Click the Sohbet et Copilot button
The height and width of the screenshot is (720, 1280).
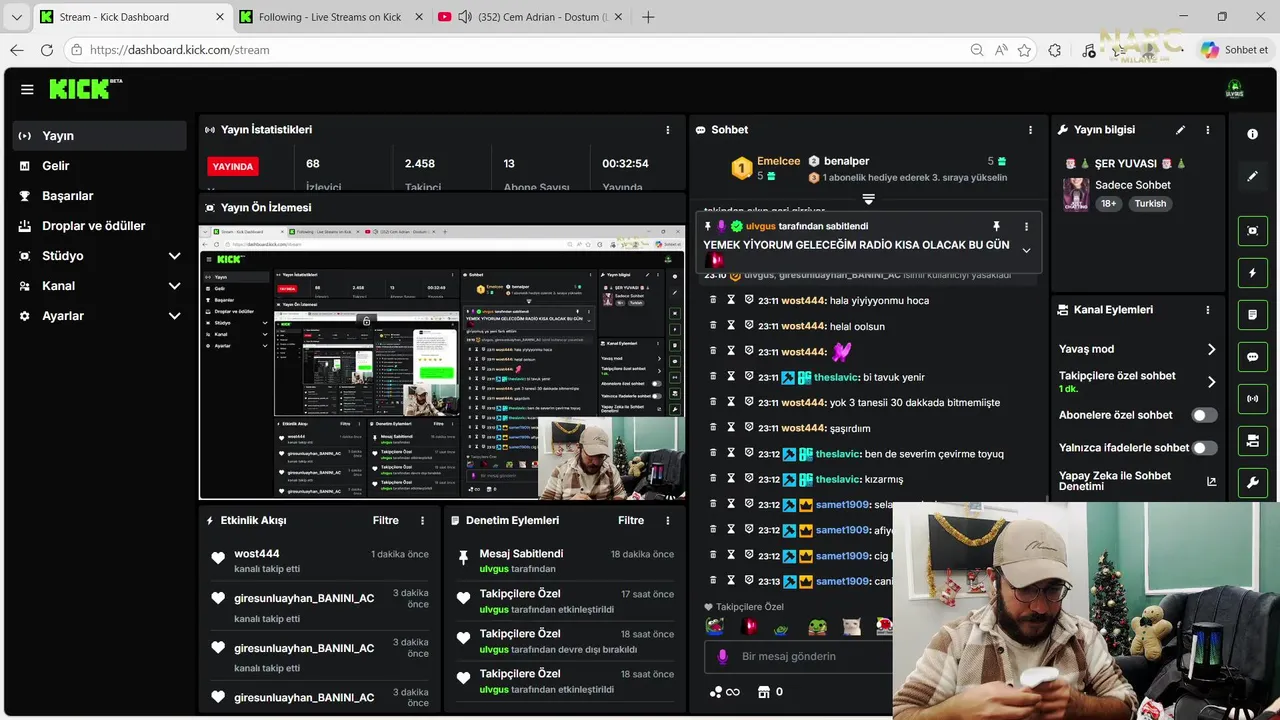pyautogui.click(x=1235, y=50)
